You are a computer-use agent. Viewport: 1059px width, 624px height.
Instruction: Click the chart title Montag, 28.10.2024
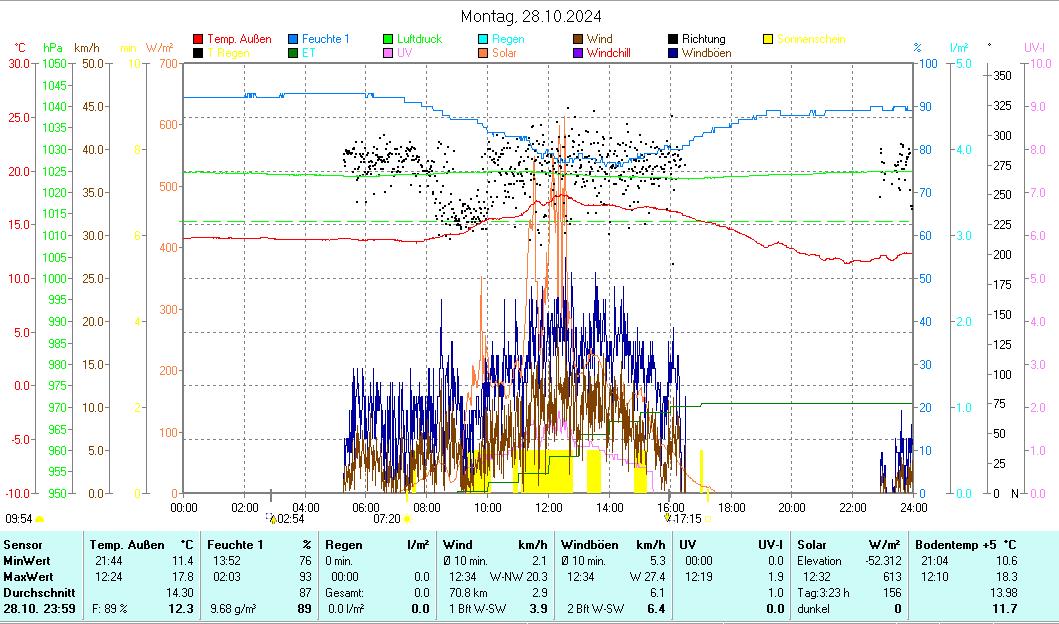(x=531, y=16)
